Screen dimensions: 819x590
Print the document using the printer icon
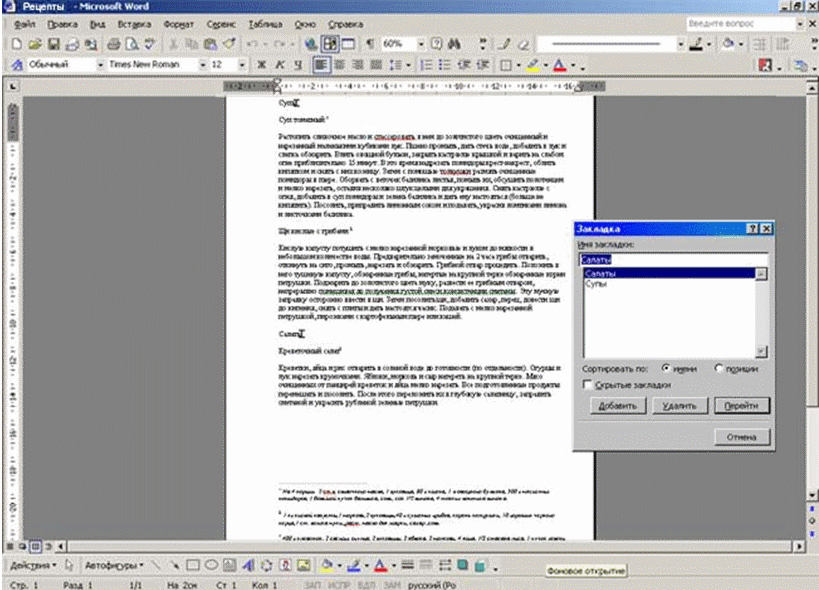[x=113, y=44]
